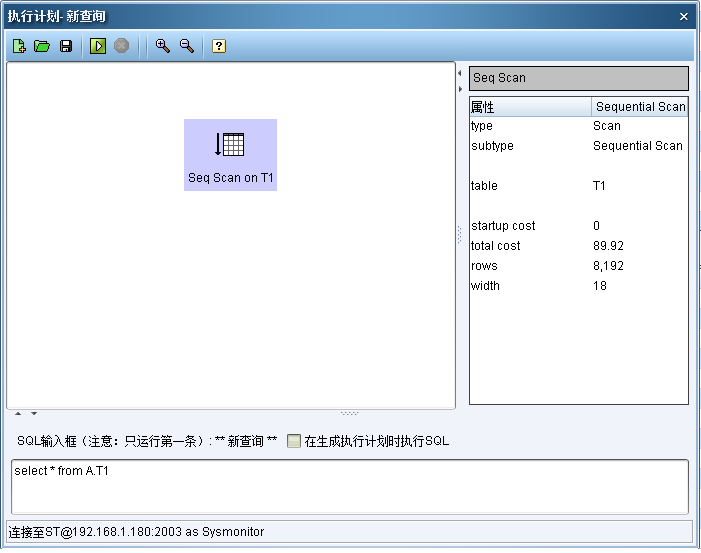The width and height of the screenshot is (701, 553).
Task: Close the execution plan window
Action: point(684,17)
